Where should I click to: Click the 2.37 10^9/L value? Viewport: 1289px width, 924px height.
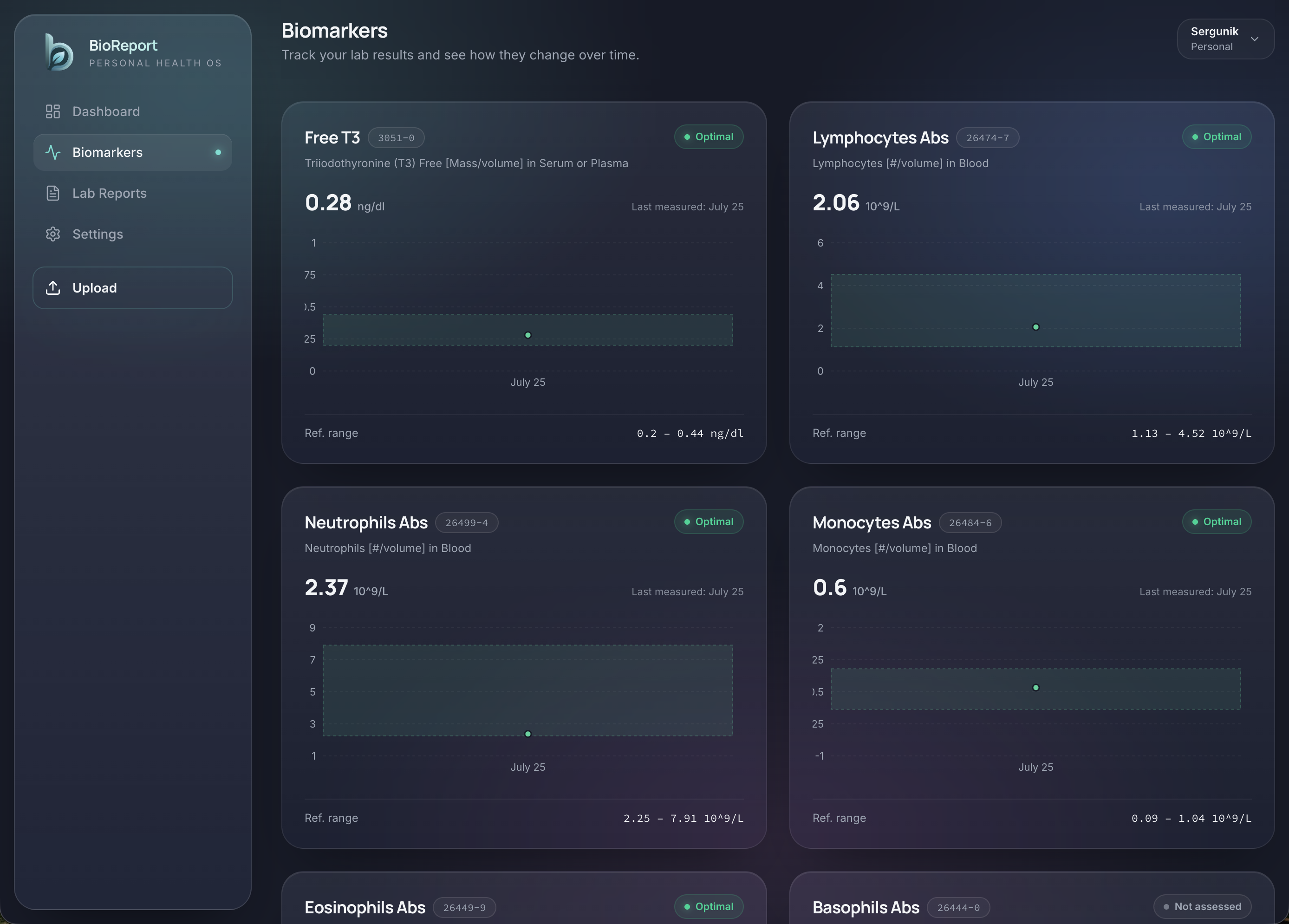coord(346,587)
